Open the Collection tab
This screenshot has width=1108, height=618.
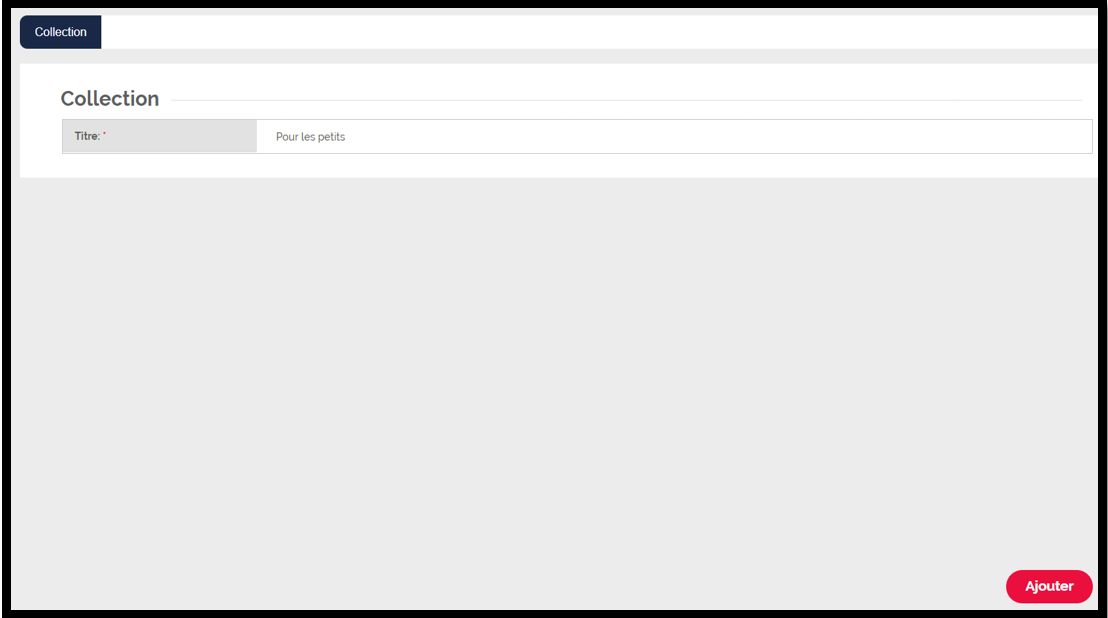click(61, 32)
